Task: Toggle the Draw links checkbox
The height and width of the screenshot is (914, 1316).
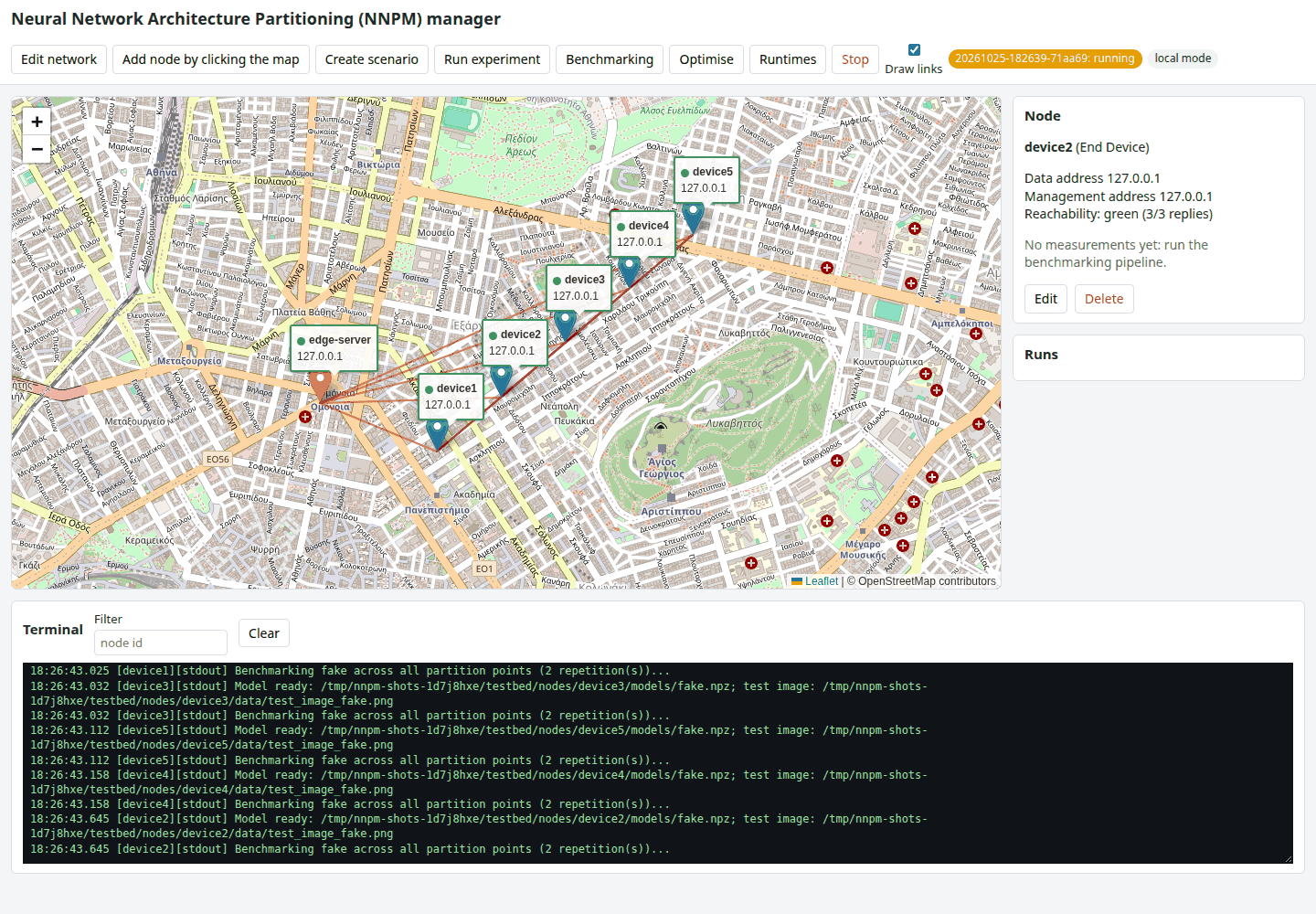Action: click(914, 50)
